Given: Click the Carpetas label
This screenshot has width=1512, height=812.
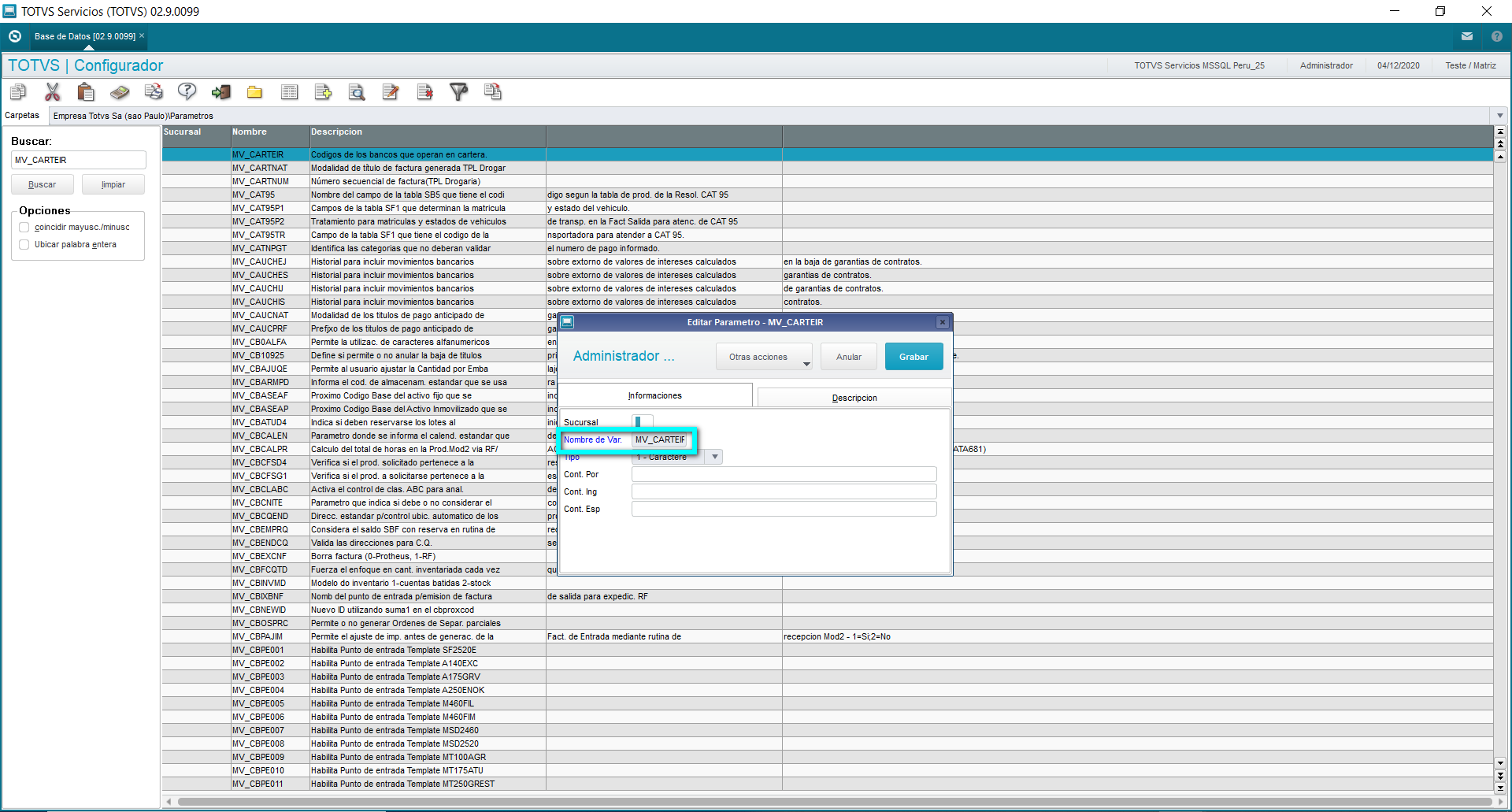Looking at the screenshot, I should (x=22, y=116).
